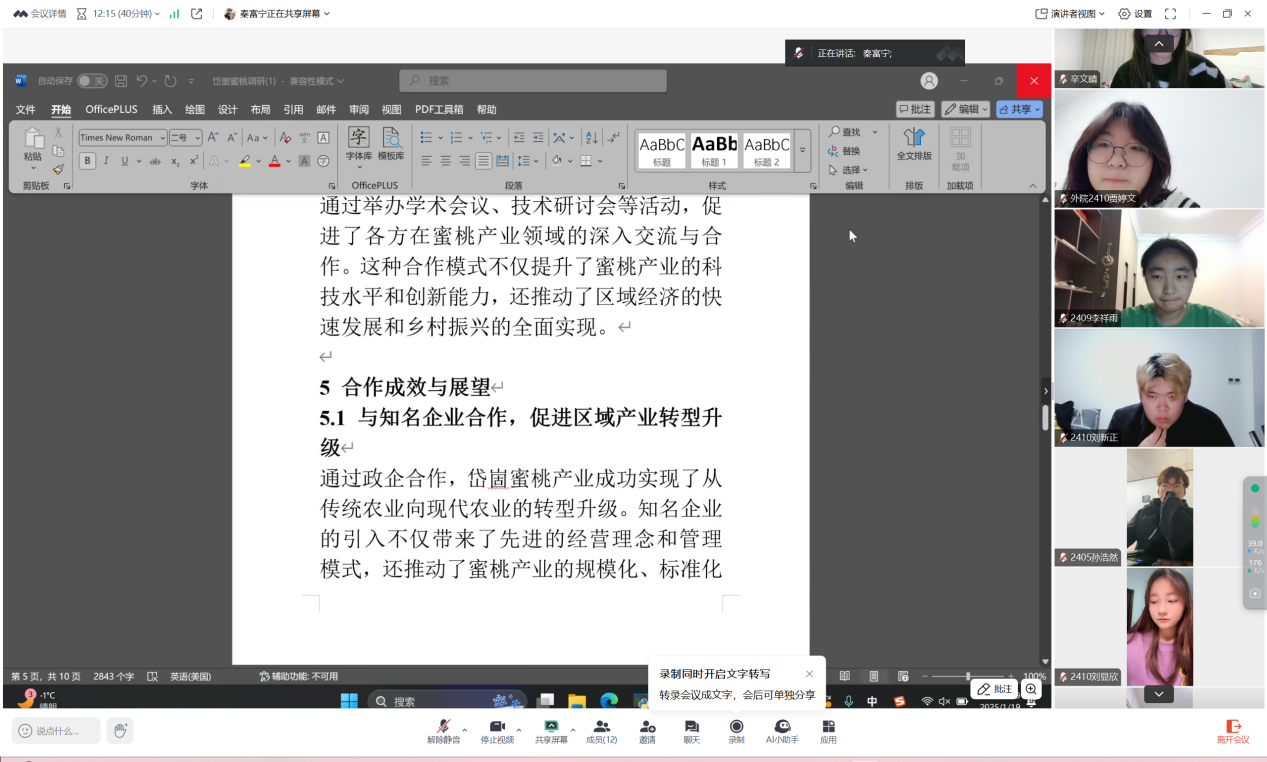The image size is (1267, 762).
Task: Open the AI小助手 assistant
Action: pyautogui.click(x=782, y=731)
